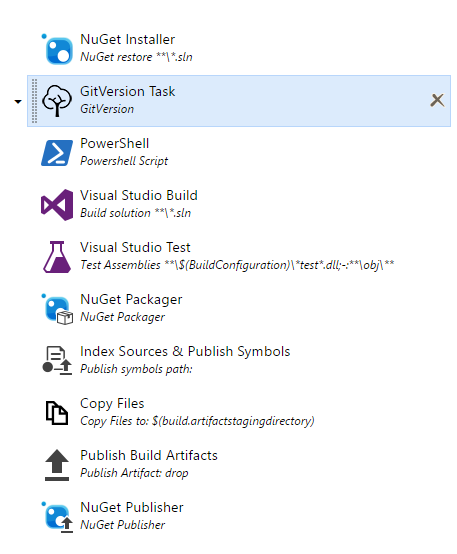Remove the GitVersion Task with the X
Image resolution: width=457 pixels, height=554 pixels.
[x=437, y=100]
